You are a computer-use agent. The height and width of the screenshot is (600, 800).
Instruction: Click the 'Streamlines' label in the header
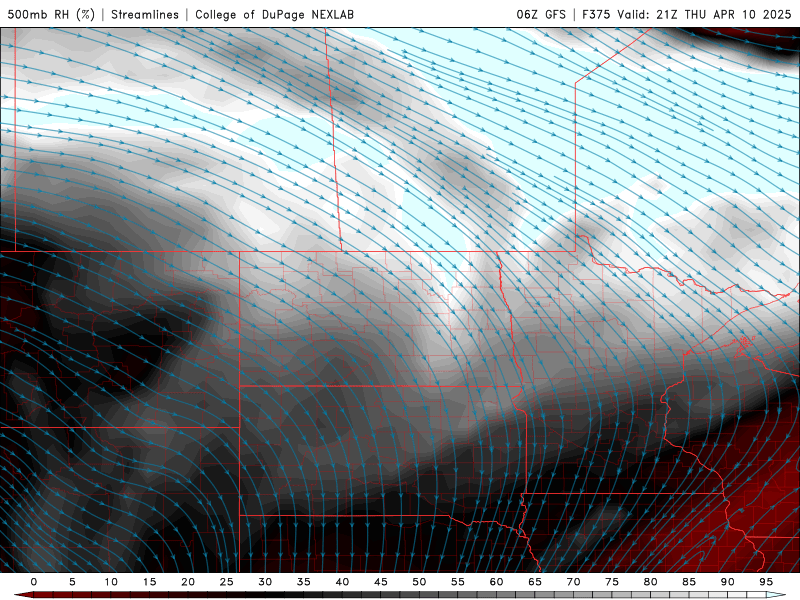pos(145,14)
